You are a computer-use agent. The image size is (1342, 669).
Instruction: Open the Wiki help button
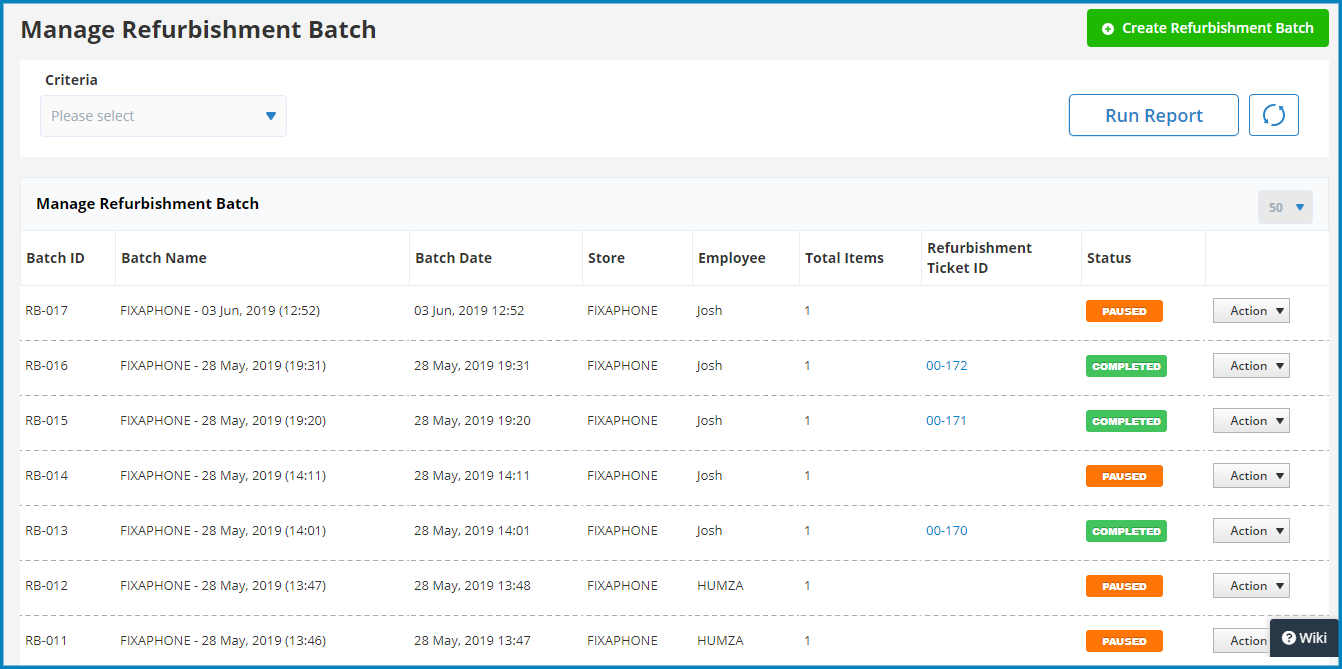point(1304,638)
